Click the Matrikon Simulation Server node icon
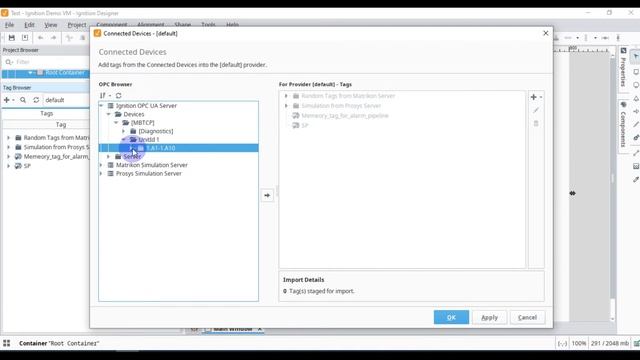This screenshot has width=640, height=360. (110, 165)
